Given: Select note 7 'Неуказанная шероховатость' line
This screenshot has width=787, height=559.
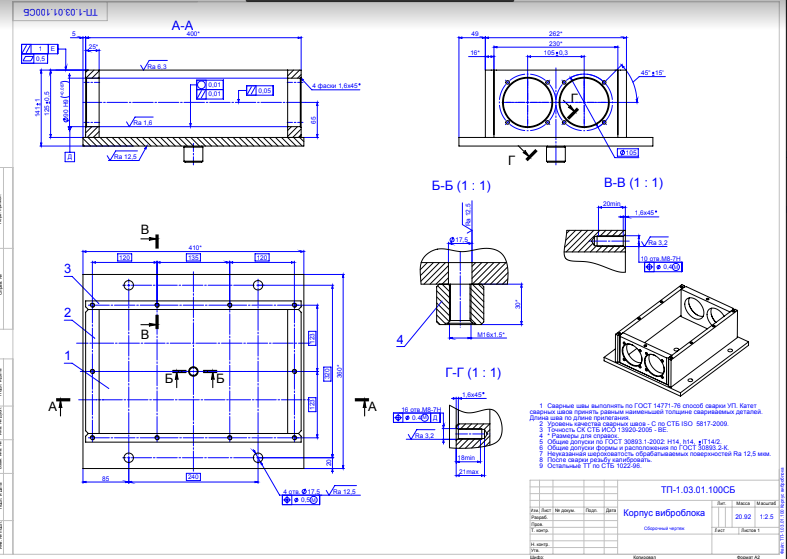Looking at the screenshot, I should coord(655,454).
